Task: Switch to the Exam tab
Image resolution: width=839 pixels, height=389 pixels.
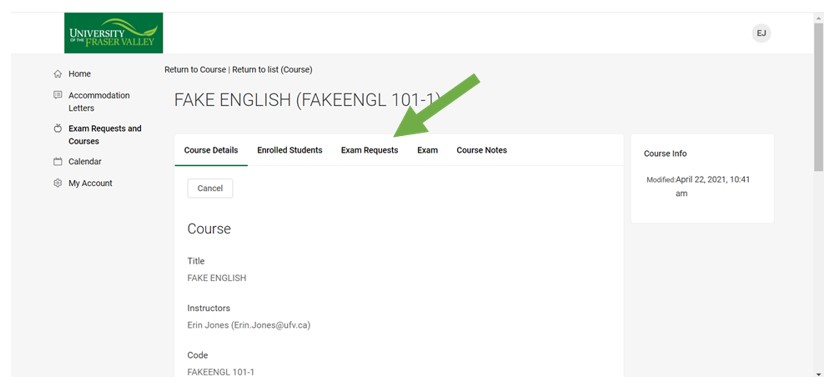Action: coord(428,150)
